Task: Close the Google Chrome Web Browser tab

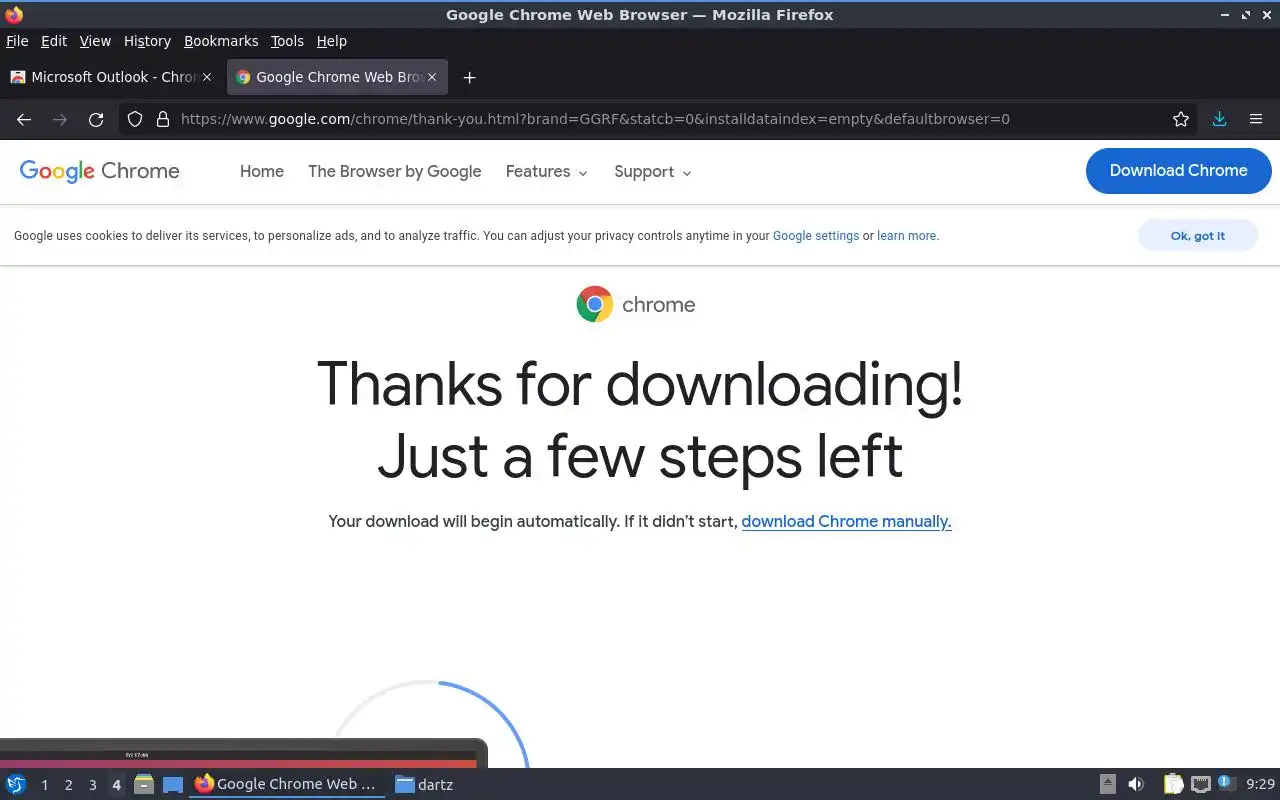Action: click(x=432, y=77)
